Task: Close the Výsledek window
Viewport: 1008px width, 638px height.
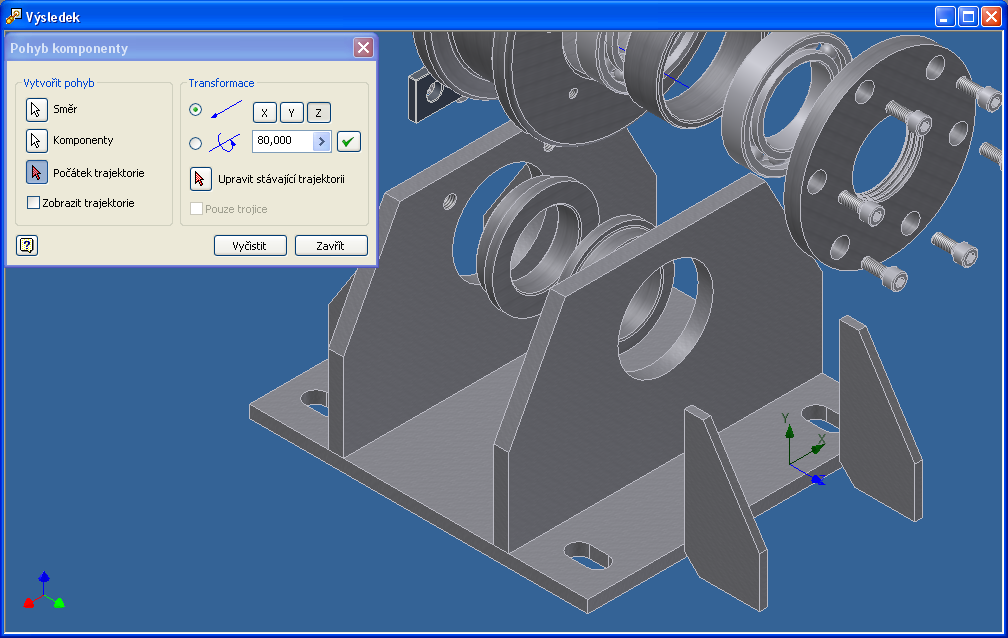Action: (x=991, y=16)
